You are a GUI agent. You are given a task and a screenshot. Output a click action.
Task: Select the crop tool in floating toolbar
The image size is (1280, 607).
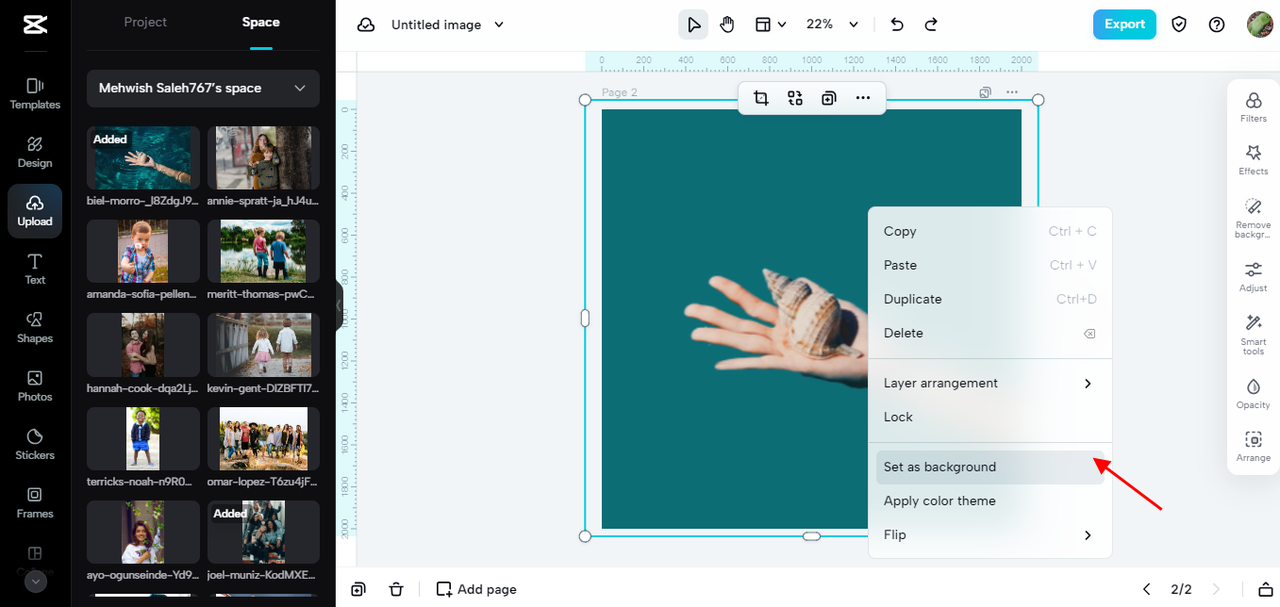tap(761, 98)
